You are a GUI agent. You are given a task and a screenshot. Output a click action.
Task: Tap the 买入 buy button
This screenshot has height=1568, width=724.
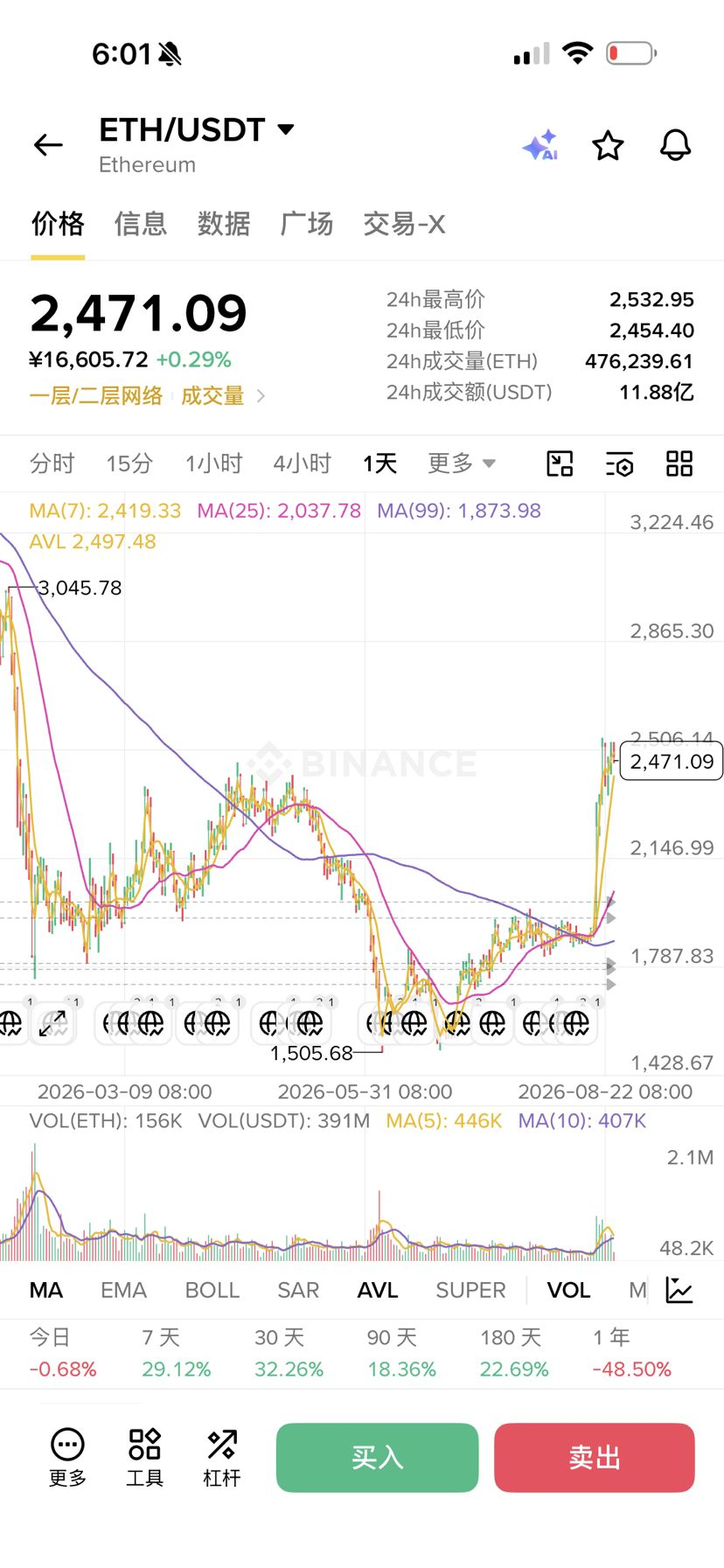(x=378, y=1458)
